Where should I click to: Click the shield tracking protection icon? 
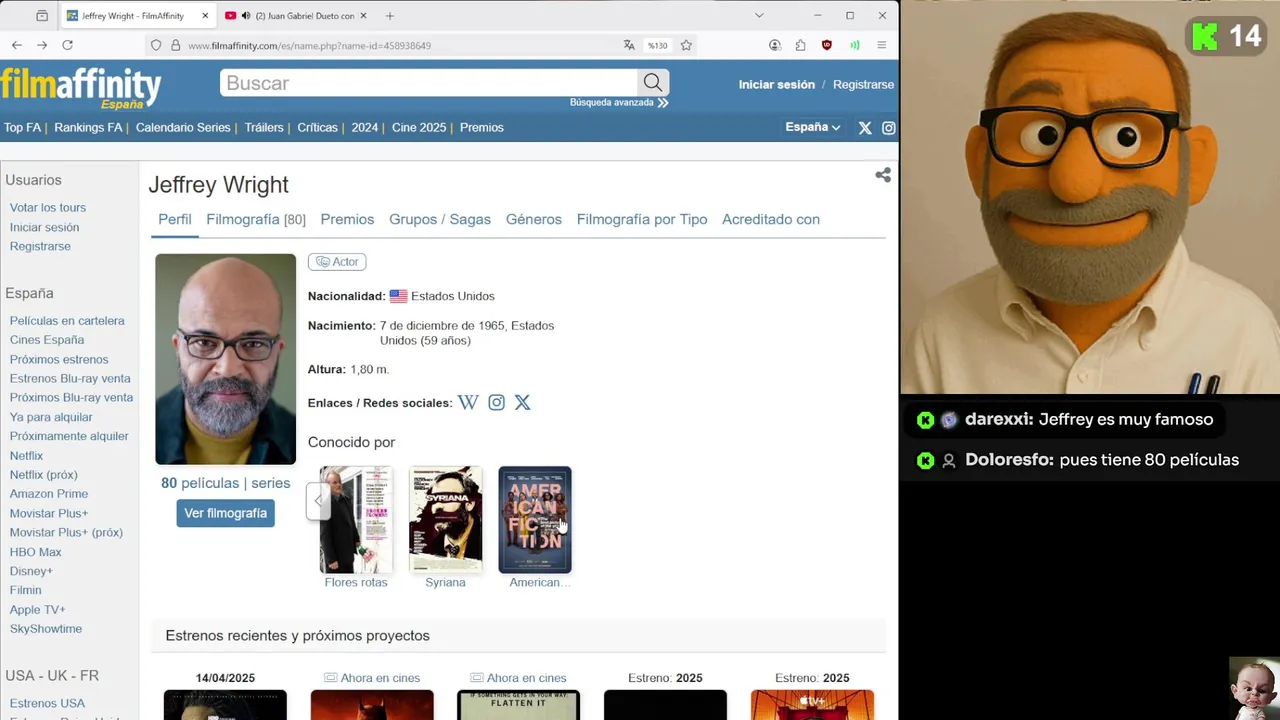pyautogui.click(x=156, y=45)
